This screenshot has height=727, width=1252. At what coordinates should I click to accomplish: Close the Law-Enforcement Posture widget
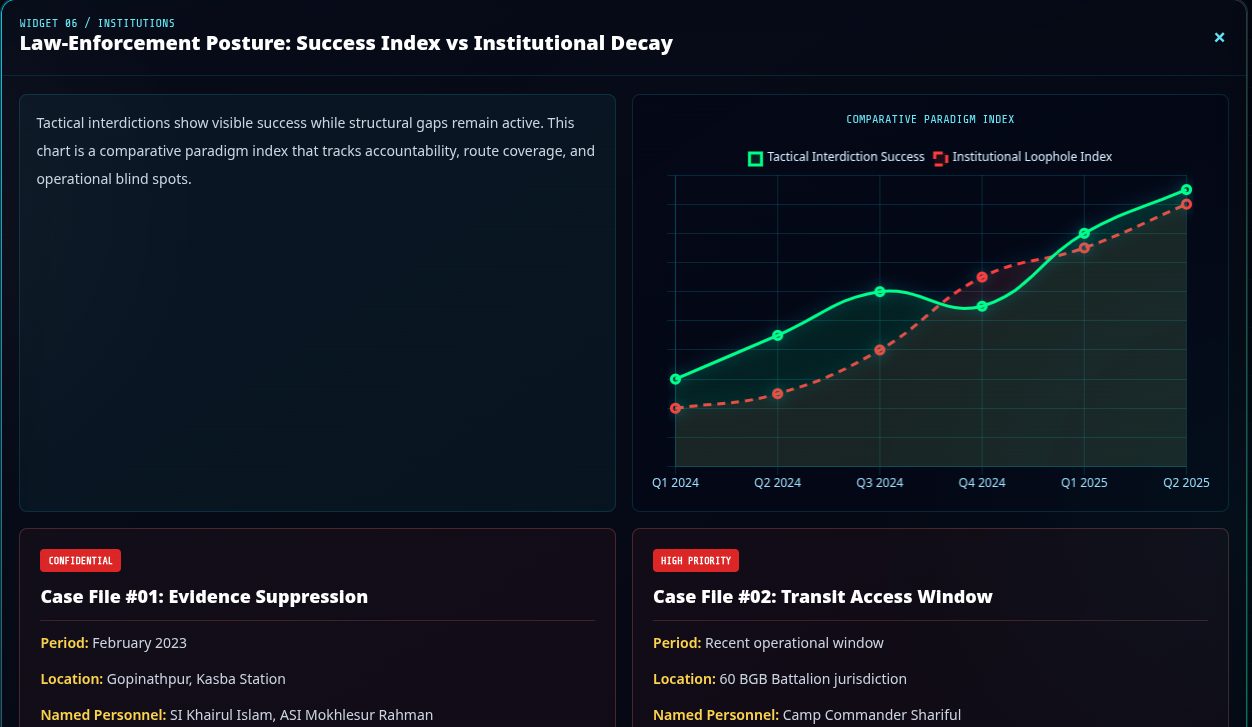(x=1219, y=38)
